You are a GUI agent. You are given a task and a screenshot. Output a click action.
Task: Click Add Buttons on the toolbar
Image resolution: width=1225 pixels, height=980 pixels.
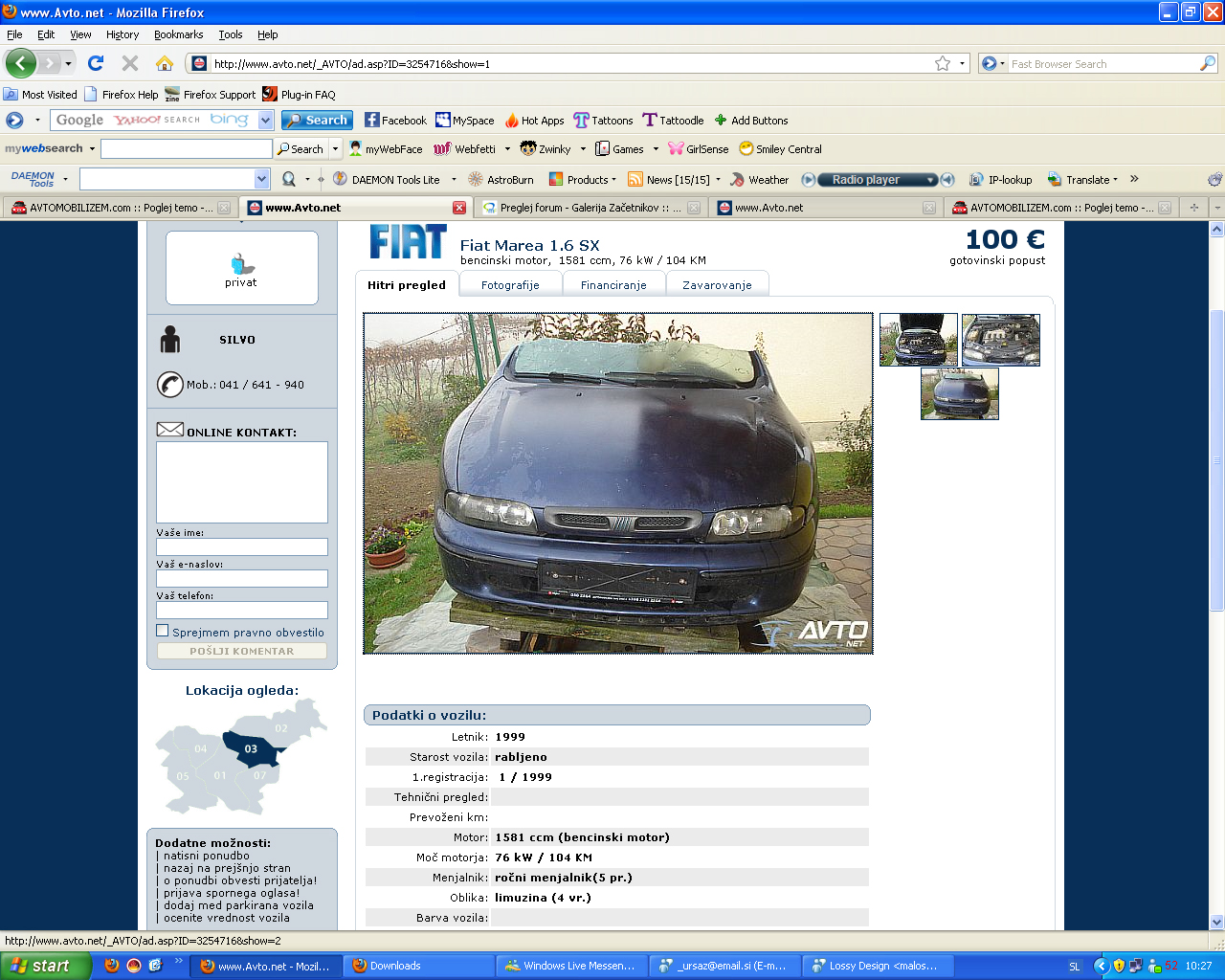coord(751,121)
